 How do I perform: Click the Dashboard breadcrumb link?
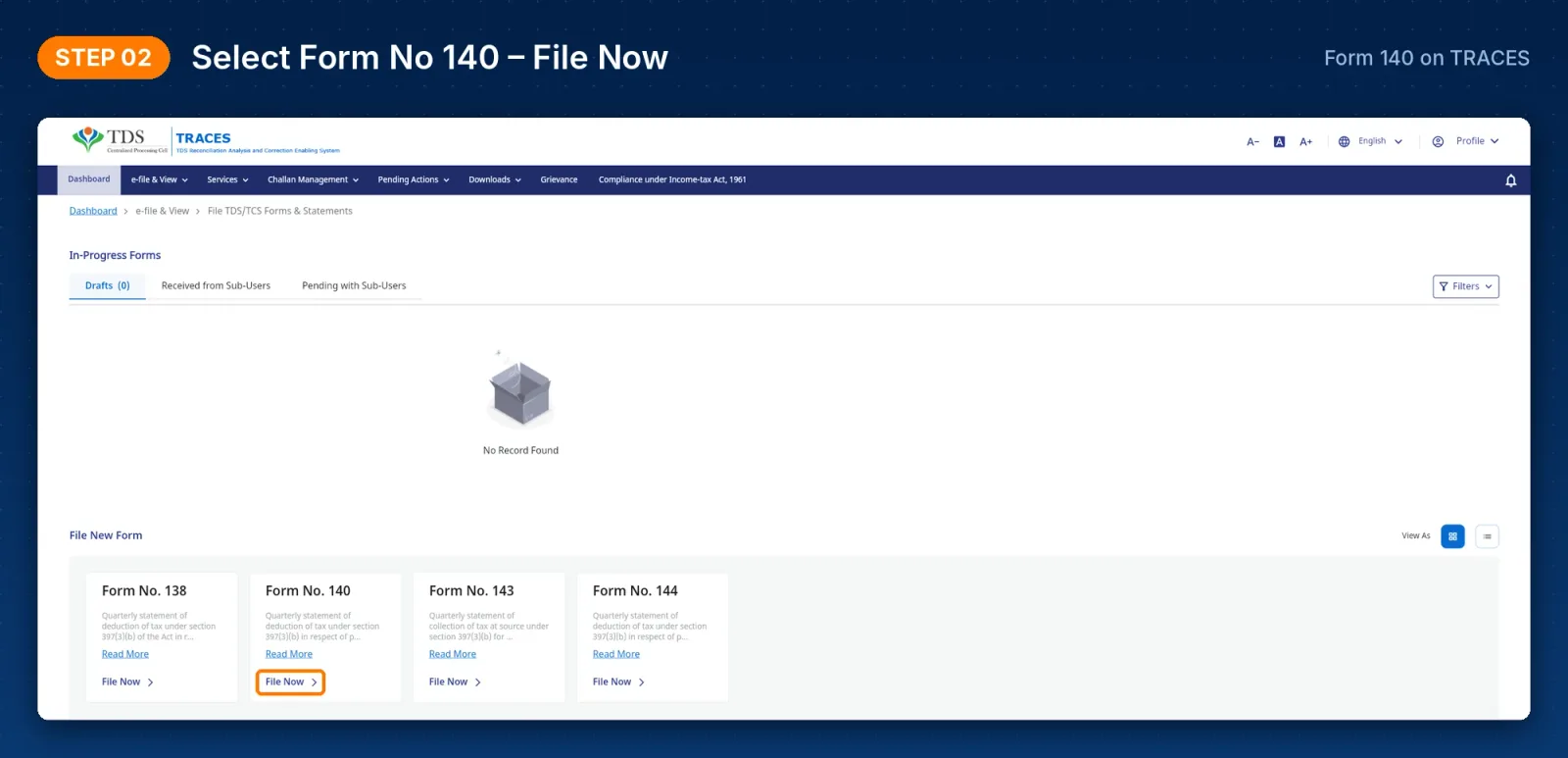[x=93, y=211]
